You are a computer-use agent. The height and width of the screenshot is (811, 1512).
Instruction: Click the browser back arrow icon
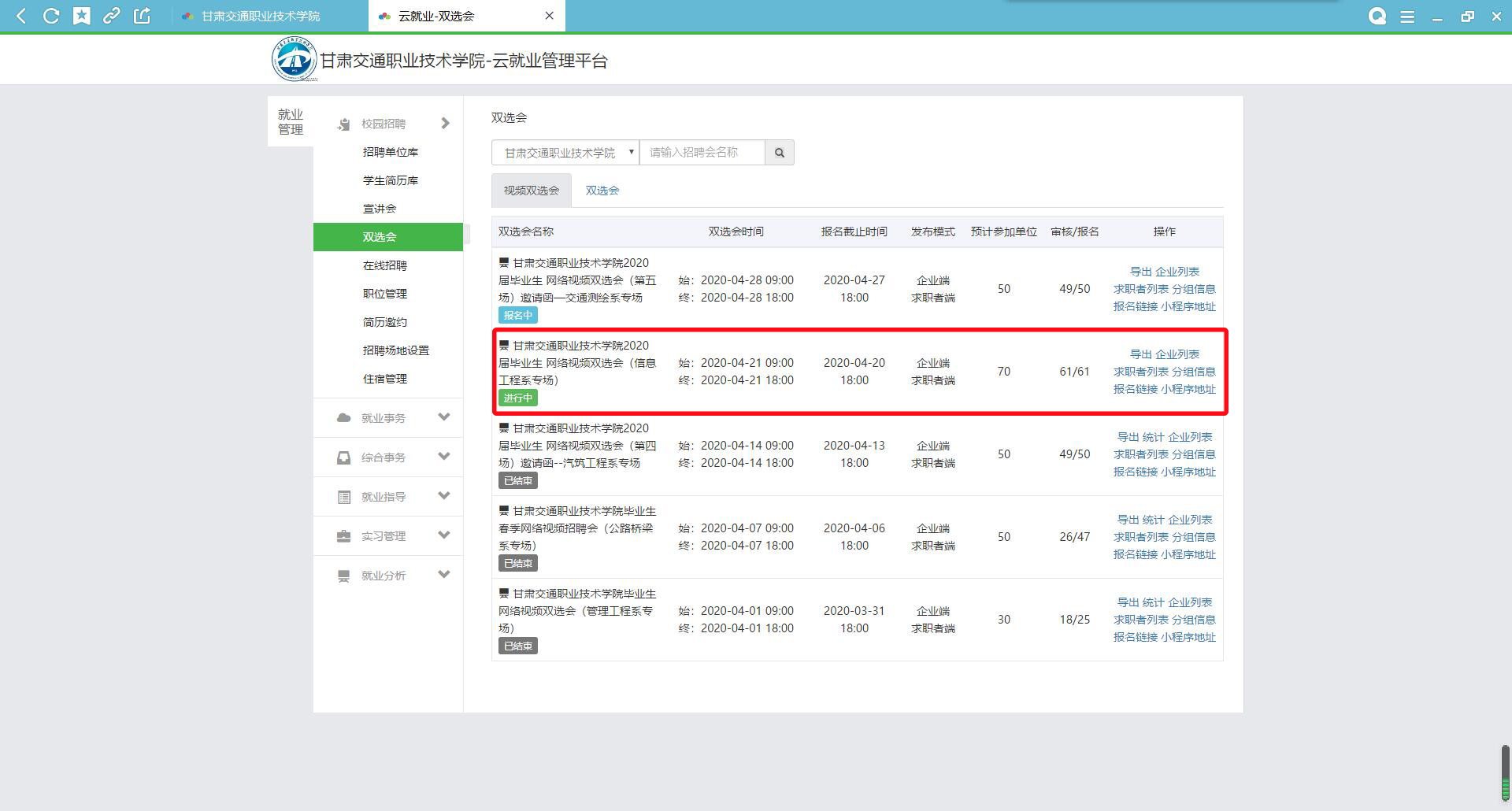pos(21,16)
